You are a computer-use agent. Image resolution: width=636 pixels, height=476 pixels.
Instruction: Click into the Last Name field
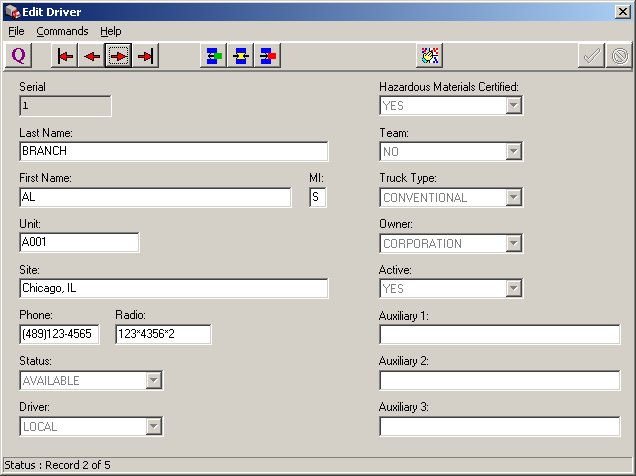click(x=173, y=151)
